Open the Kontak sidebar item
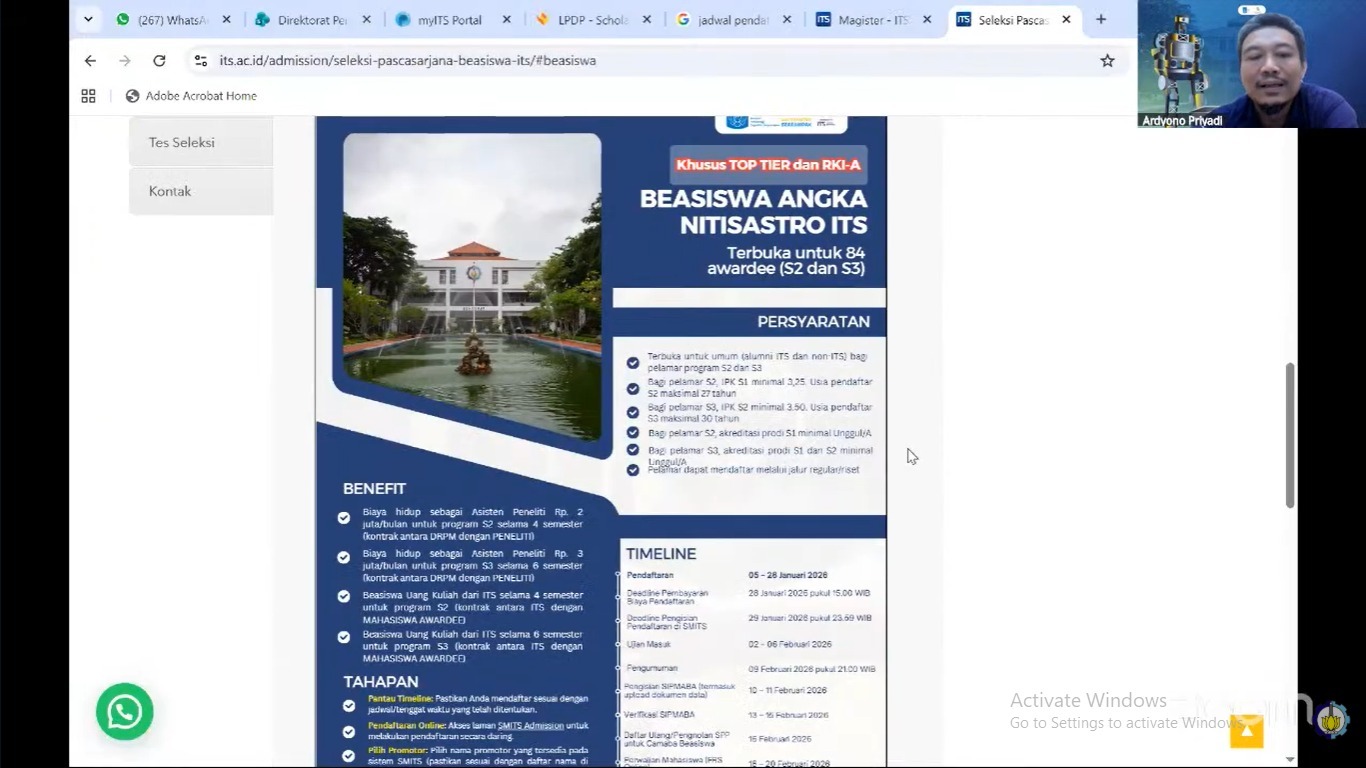The height and width of the screenshot is (768, 1366). (x=201, y=191)
